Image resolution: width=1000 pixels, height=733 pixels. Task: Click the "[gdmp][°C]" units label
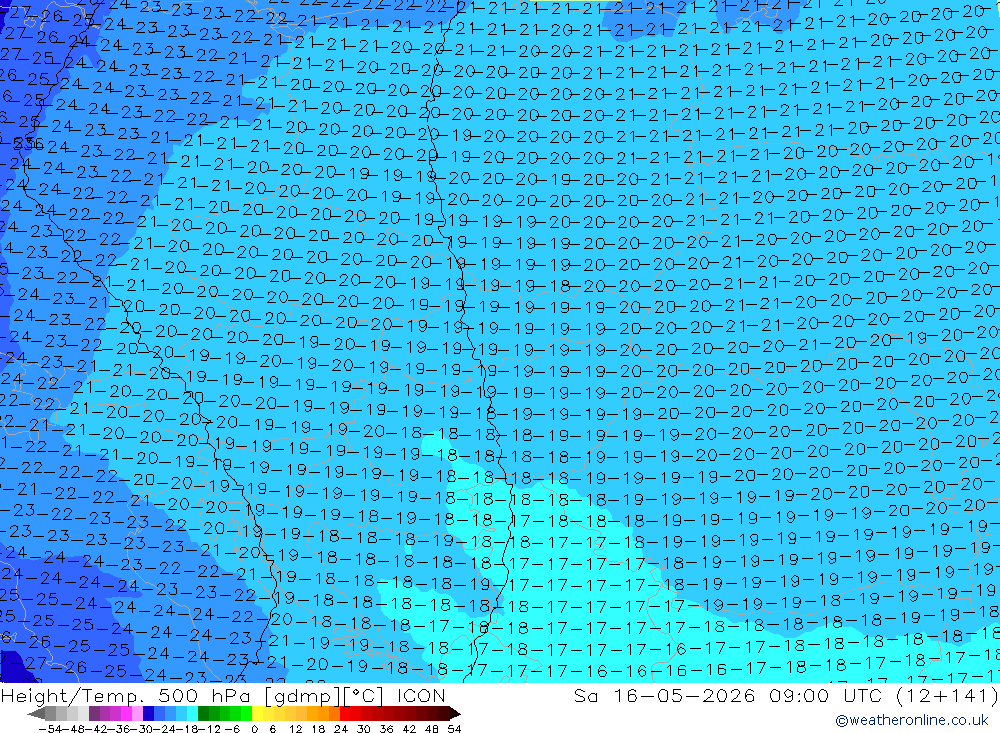pyautogui.click(x=325, y=695)
